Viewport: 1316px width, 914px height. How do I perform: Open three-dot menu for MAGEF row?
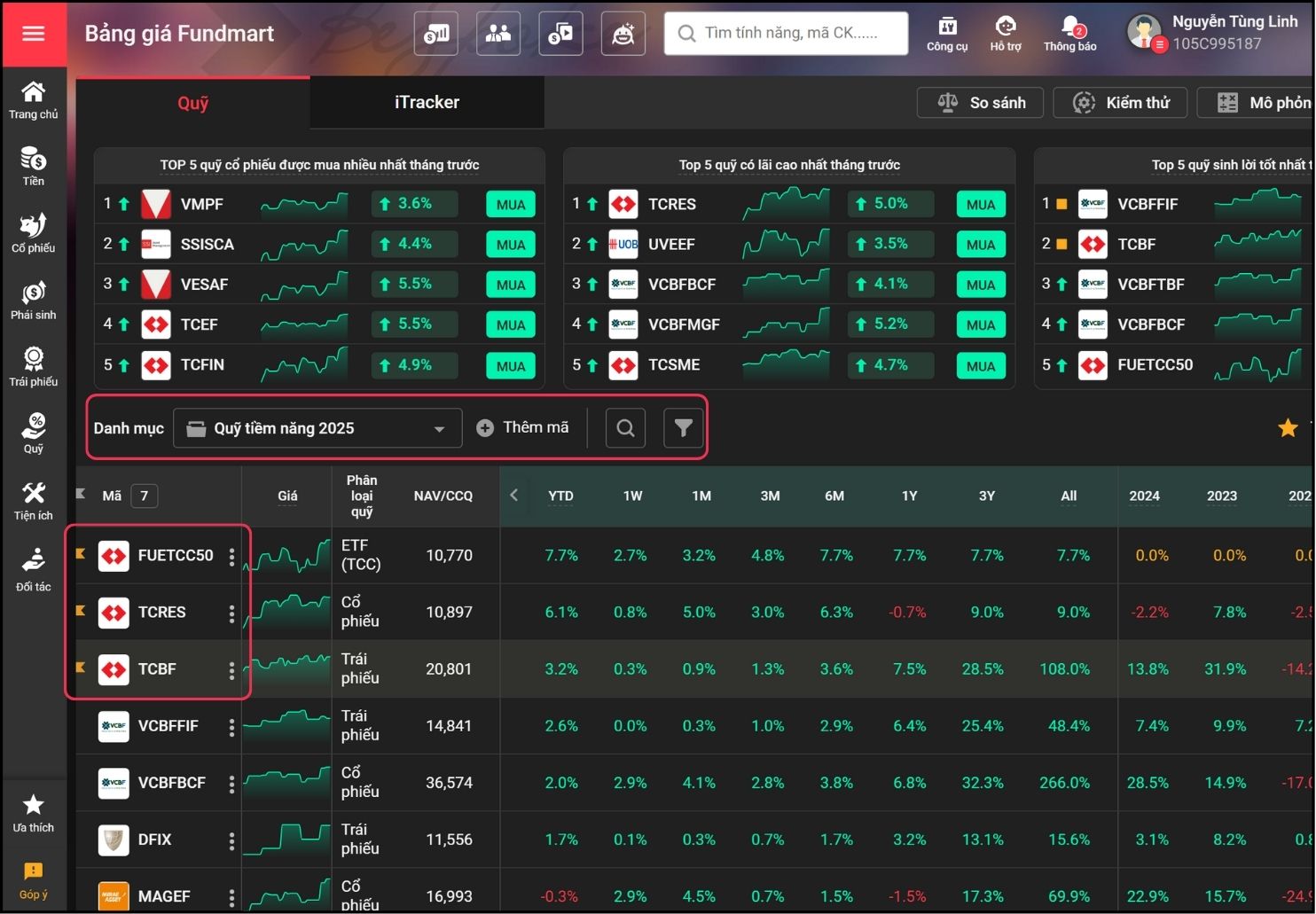coord(231,896)
